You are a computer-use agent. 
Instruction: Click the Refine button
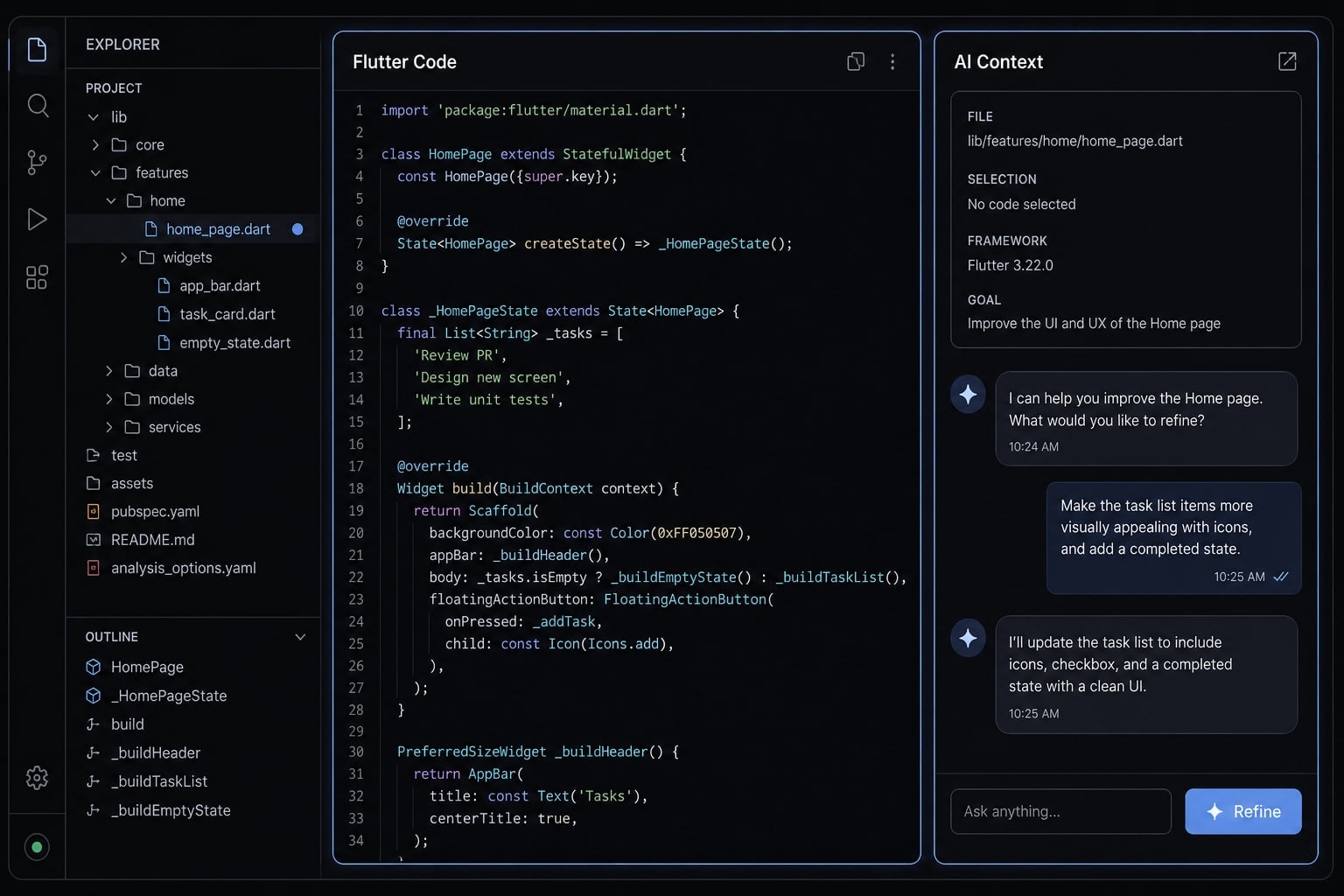(x=1243, y=811)
